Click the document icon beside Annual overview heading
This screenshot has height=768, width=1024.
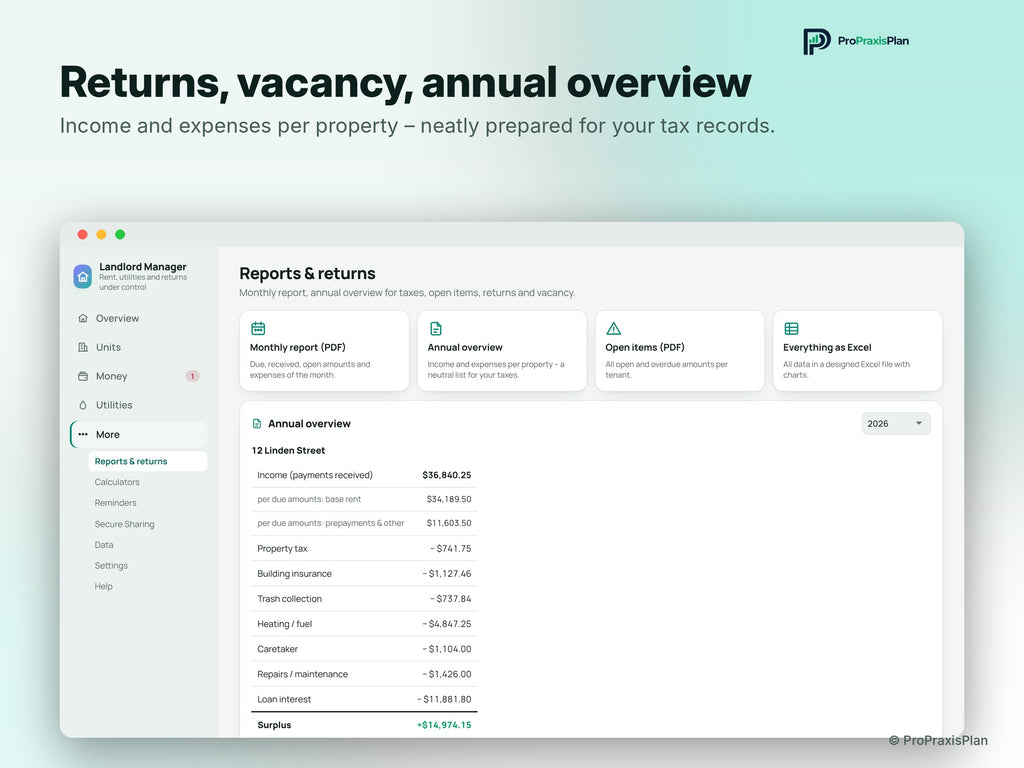pos(257,424)
